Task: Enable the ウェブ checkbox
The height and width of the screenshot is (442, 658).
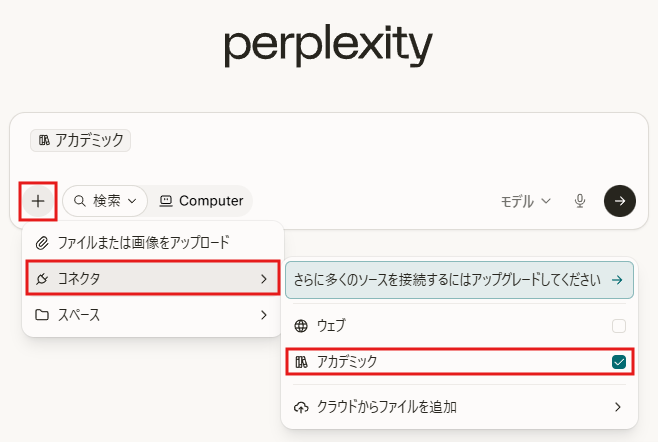Action: point(619,326)
